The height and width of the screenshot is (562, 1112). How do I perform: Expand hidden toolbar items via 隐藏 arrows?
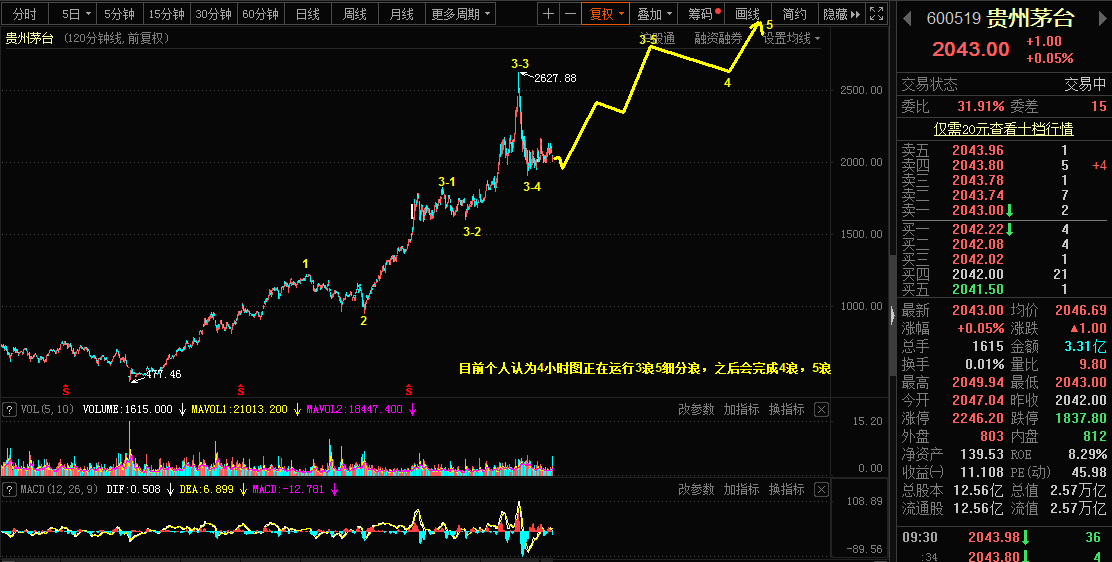pyautogui.click(x=841, y=13)
